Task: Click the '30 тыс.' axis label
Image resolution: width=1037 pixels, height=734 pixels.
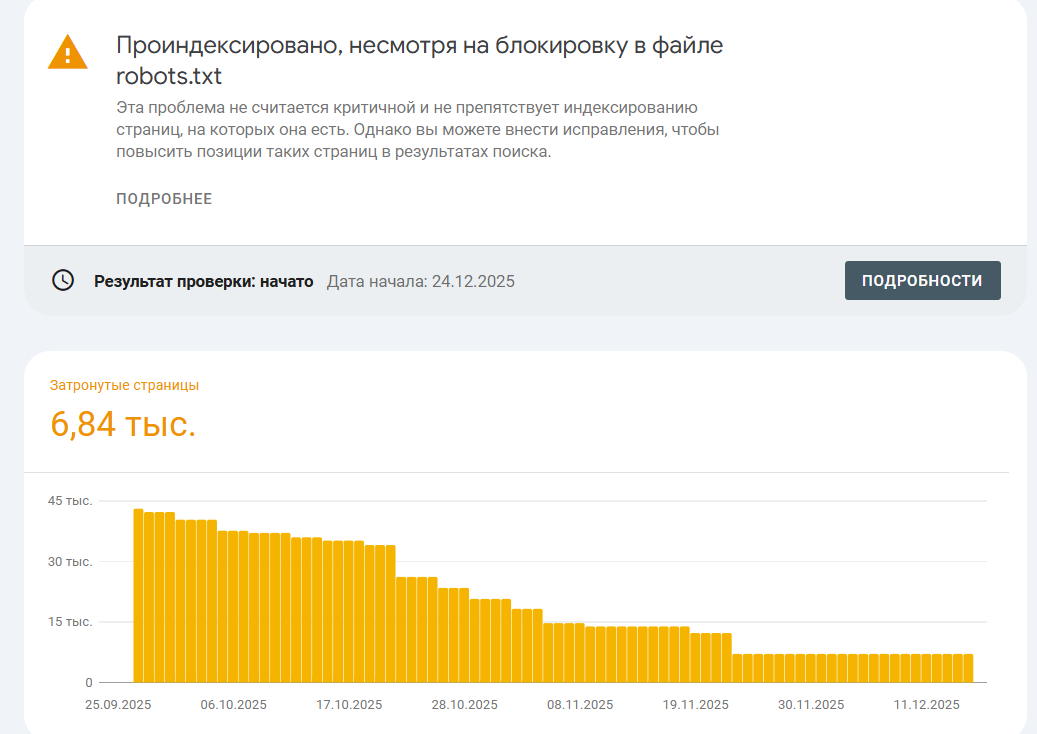Action: 70,561
